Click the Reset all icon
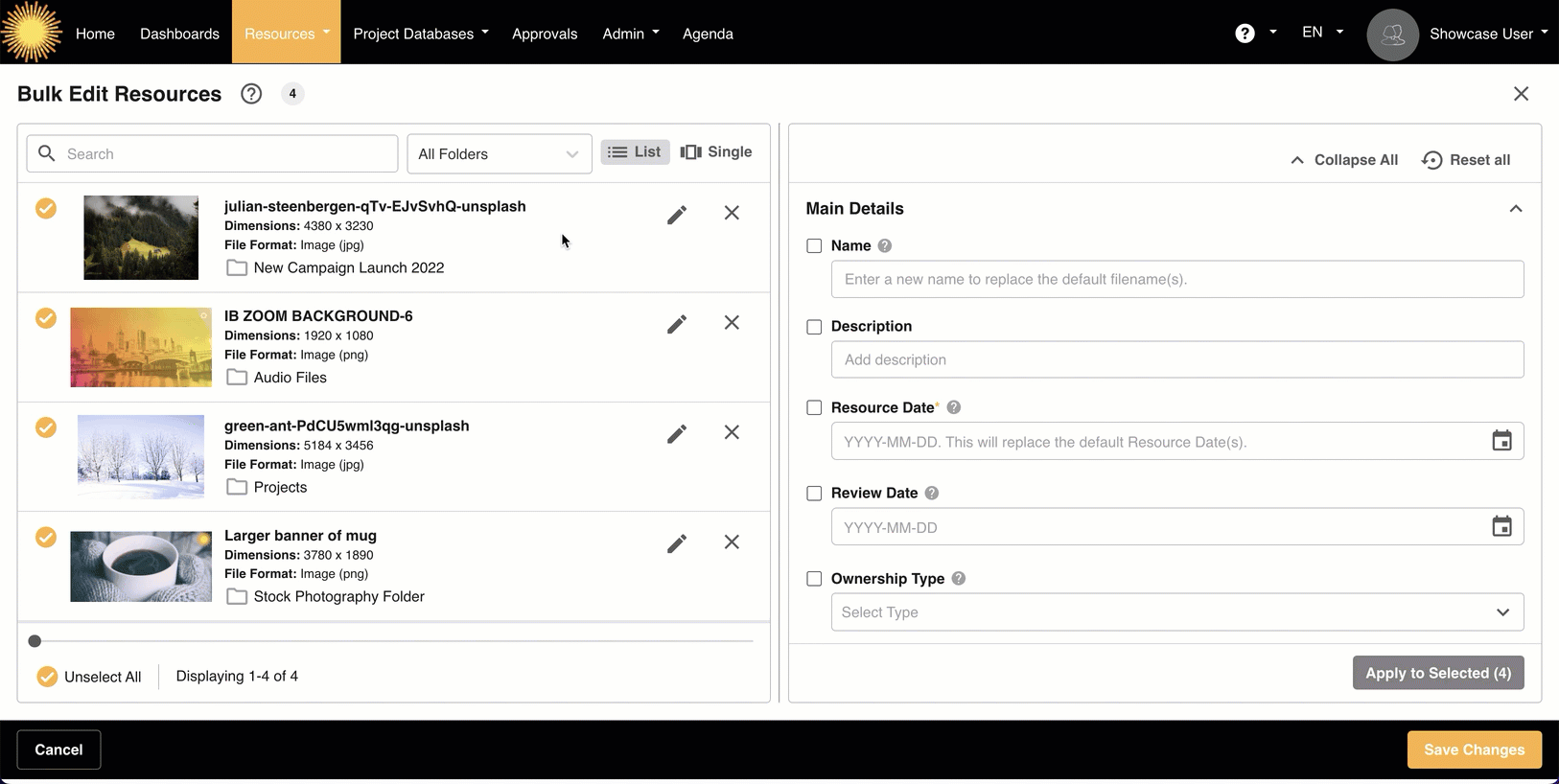The height and width of the screenshot is (784, 1559). point(1431,160)
